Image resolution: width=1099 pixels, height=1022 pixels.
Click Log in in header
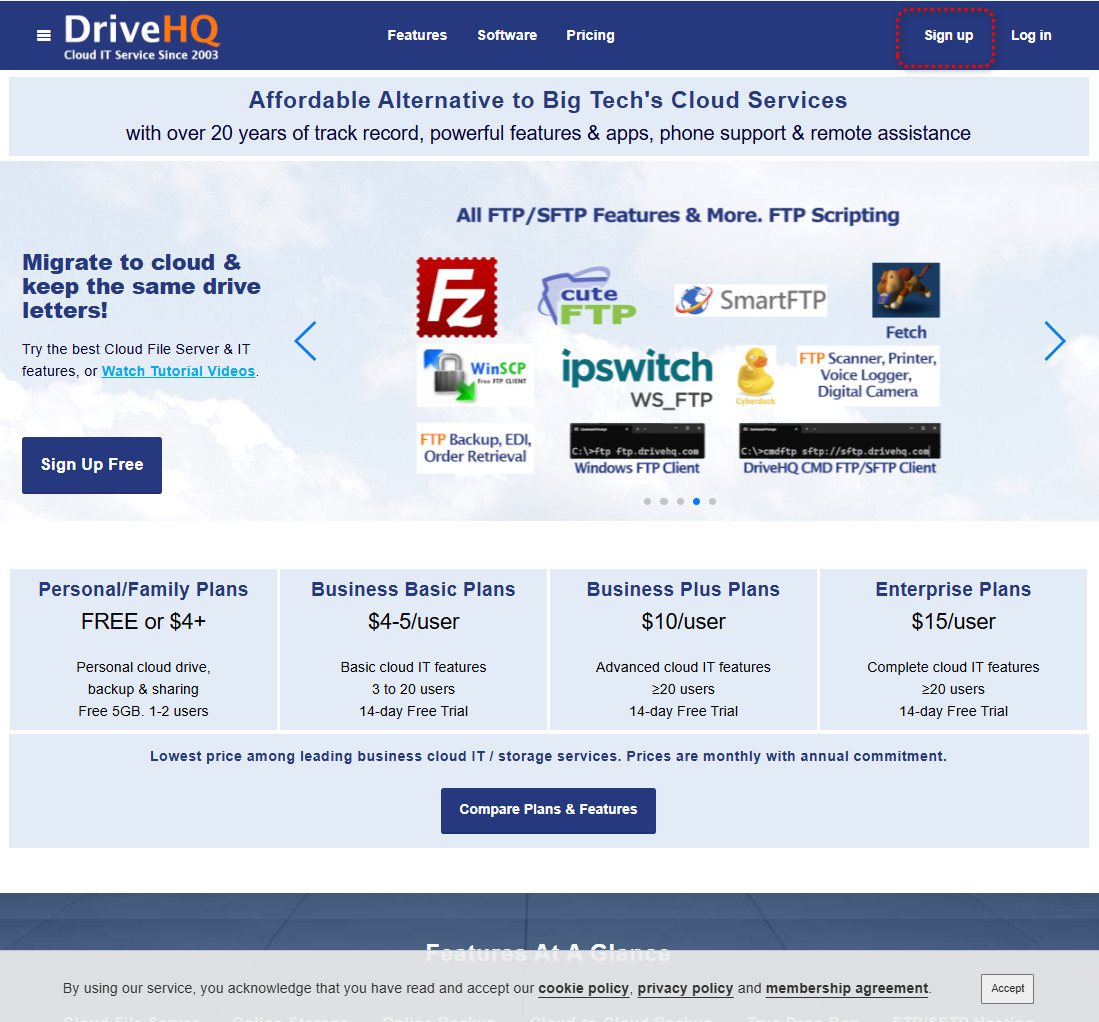[1031, 35]
